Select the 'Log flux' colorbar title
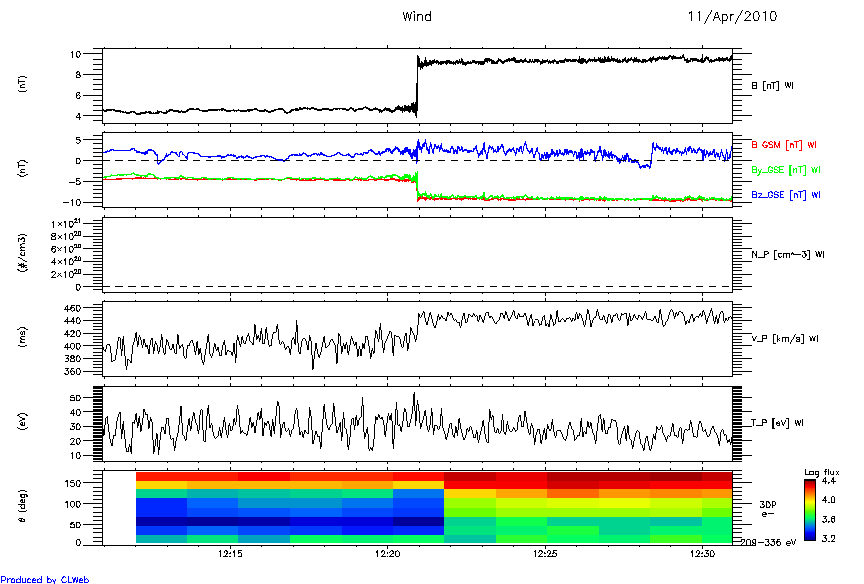This screenshot has height=584, width=864. [x=822, y=472]
